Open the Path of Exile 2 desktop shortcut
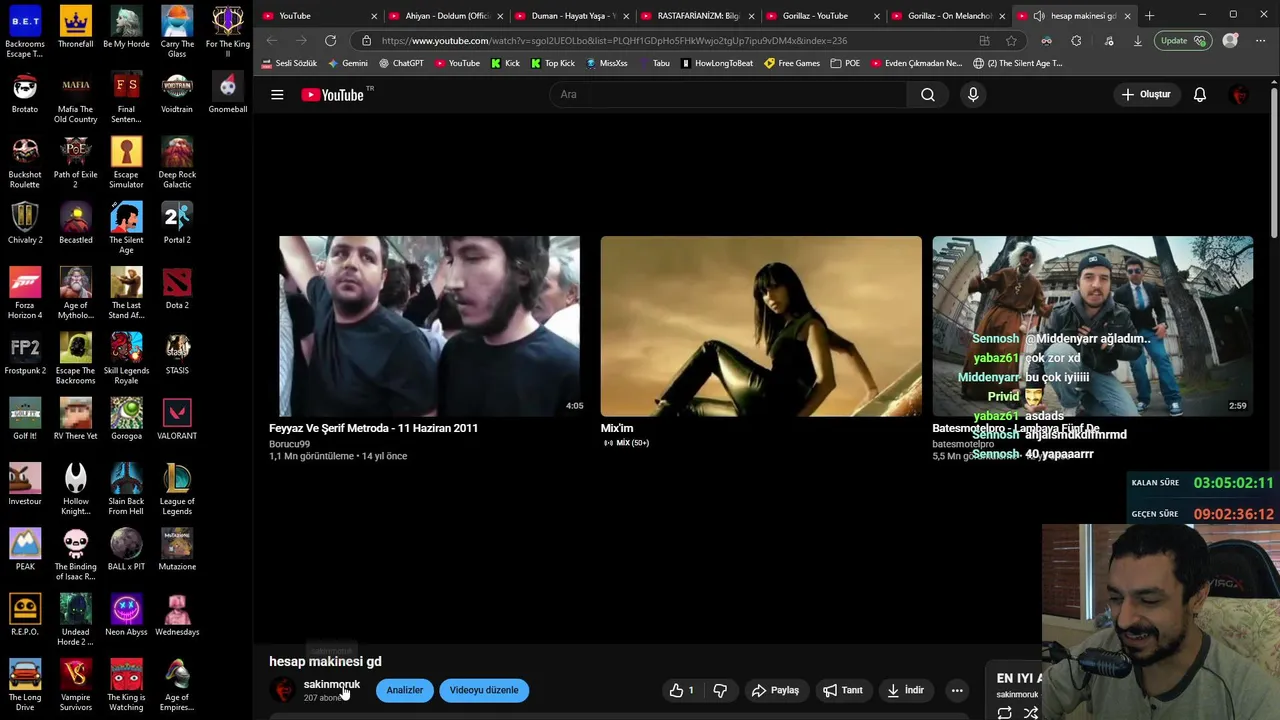The height and width of the screenshot is (720, 1280). click(75, 162)
